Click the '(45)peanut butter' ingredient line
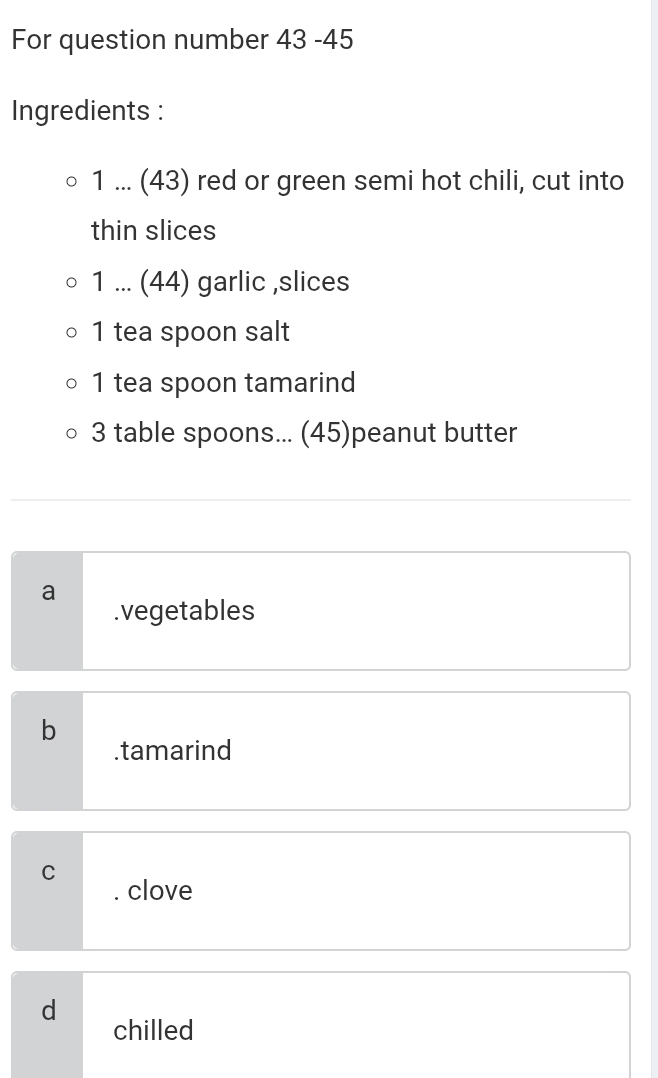Screen dimensions: 658x1078 click(304, 433)
